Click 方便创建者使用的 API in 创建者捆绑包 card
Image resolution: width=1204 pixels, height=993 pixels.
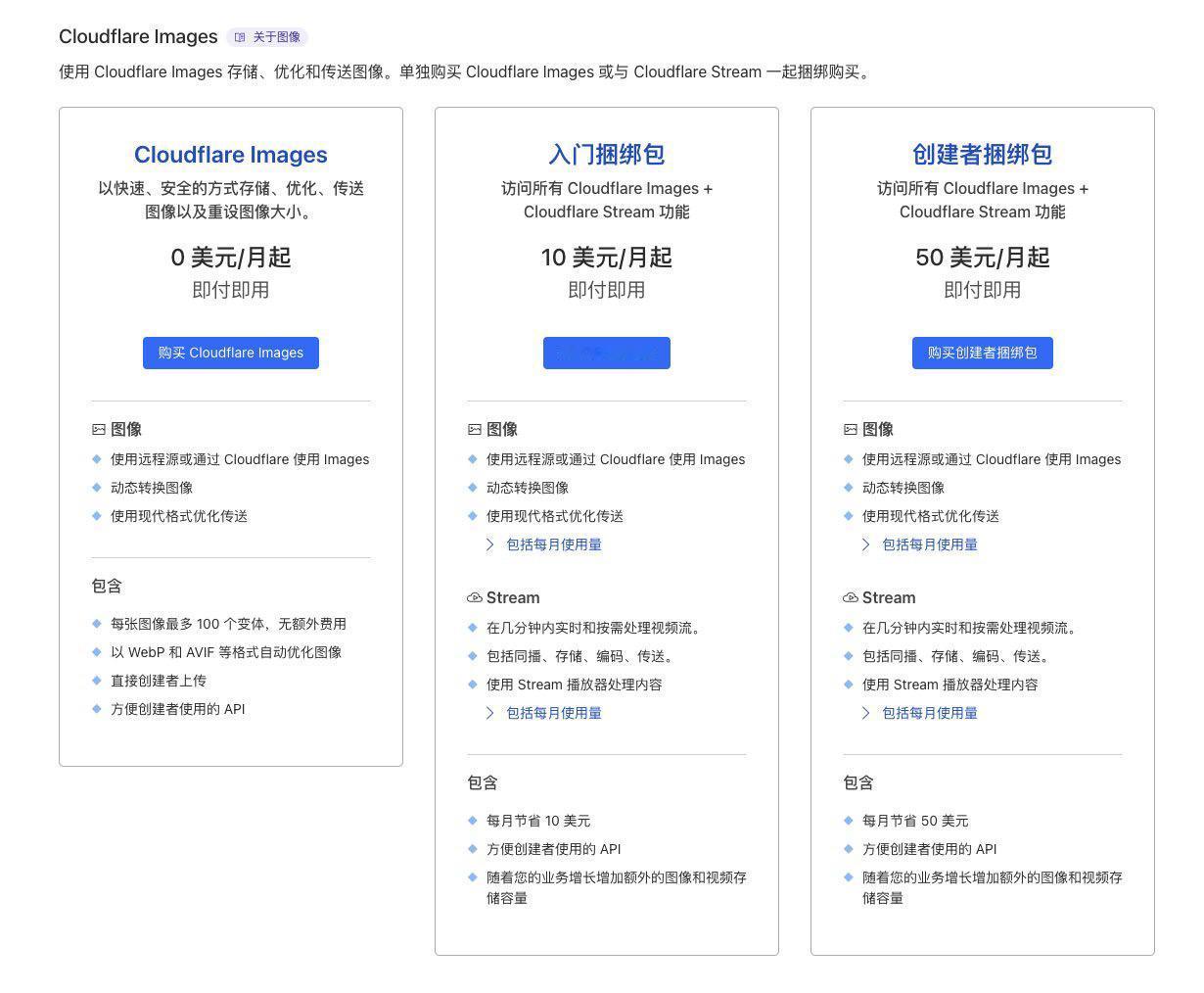pyautogui.click(x=930, y=849)
